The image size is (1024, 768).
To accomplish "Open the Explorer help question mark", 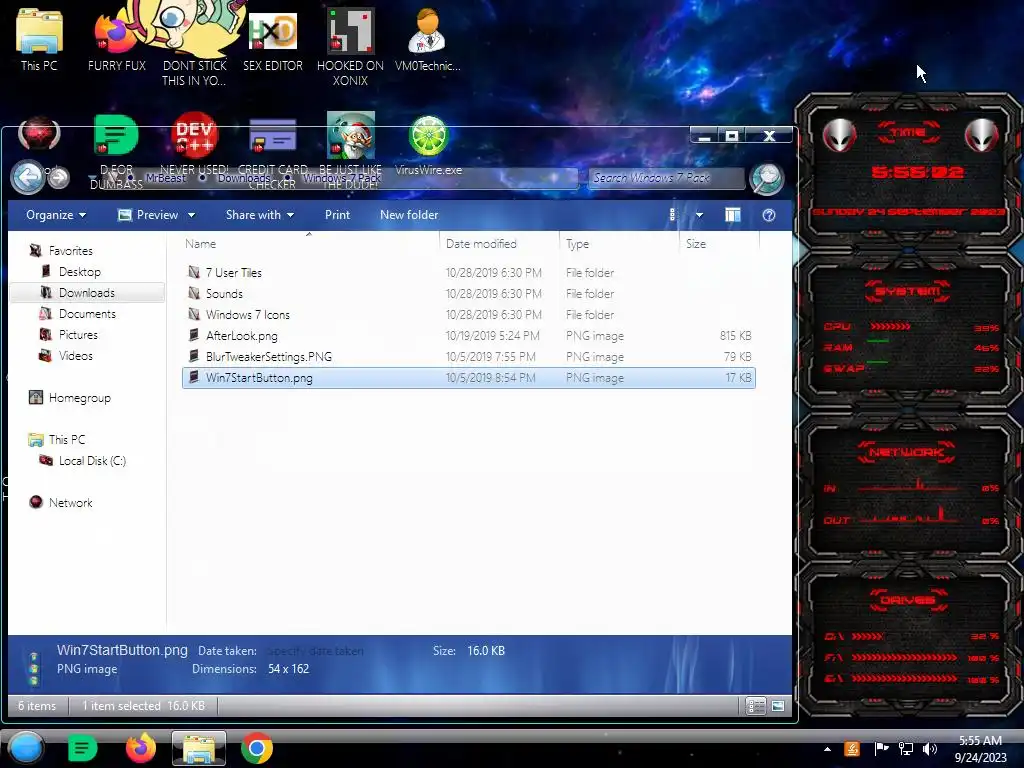I will point(769,215).
